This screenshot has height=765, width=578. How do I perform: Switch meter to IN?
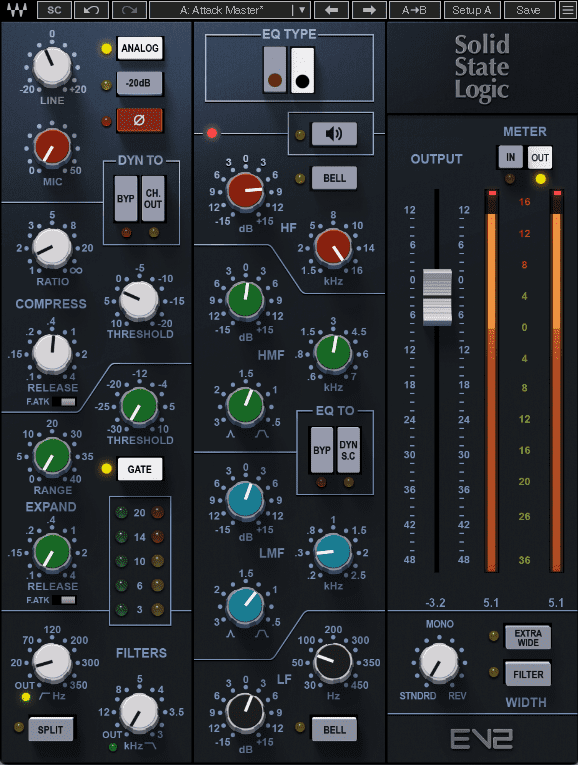point(510,157)
